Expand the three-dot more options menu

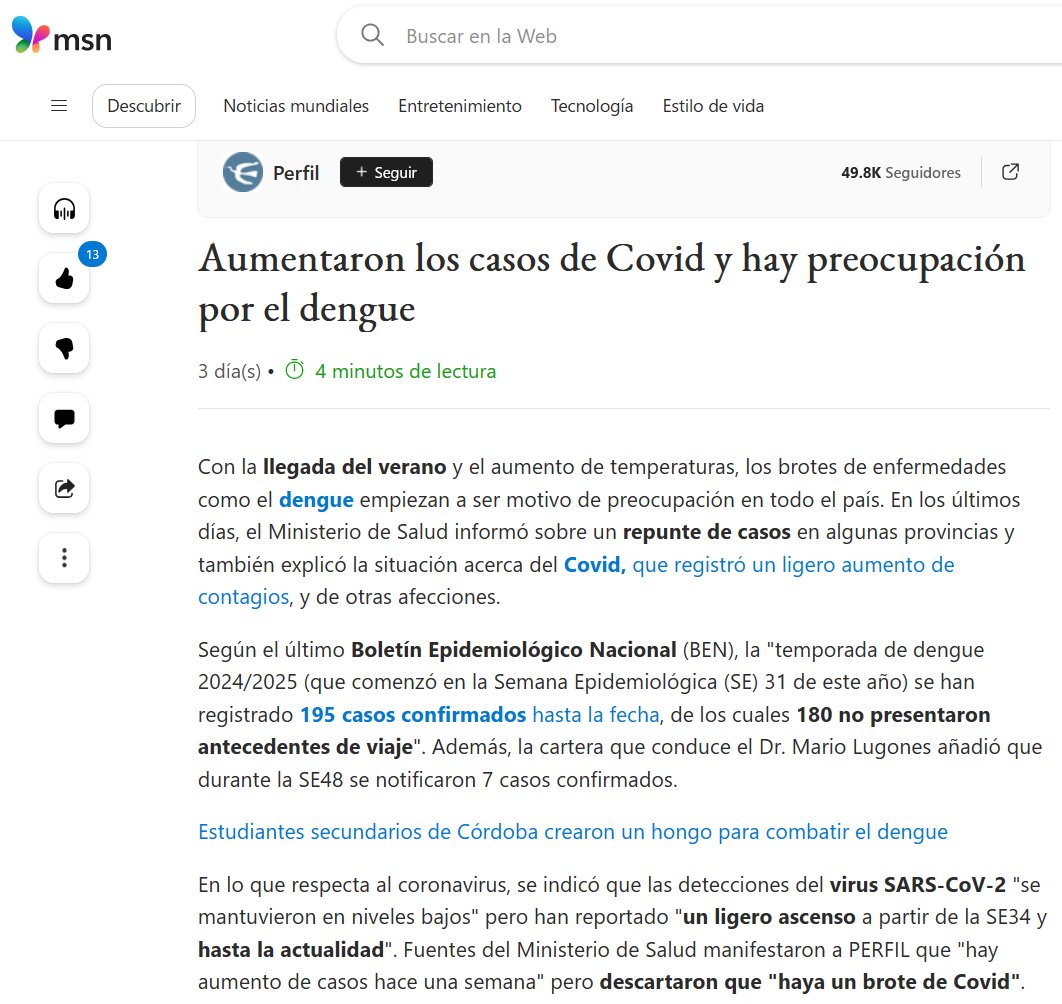(64, 557)
